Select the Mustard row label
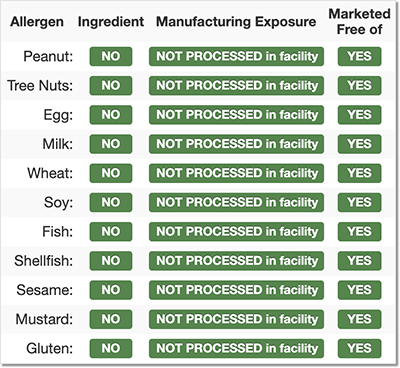 pos(44,319)
